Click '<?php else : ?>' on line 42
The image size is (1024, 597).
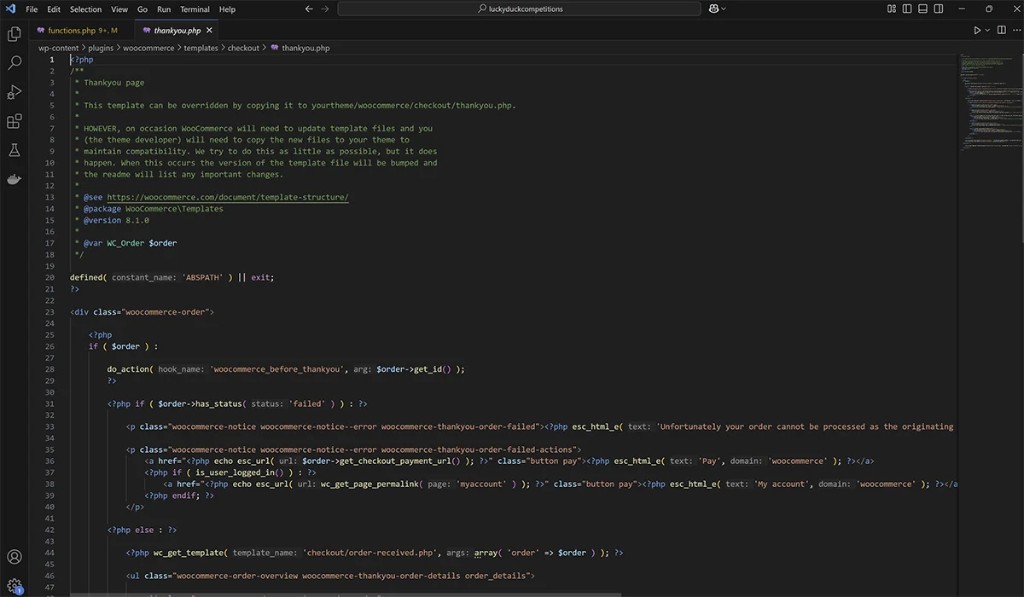point(142,530)
